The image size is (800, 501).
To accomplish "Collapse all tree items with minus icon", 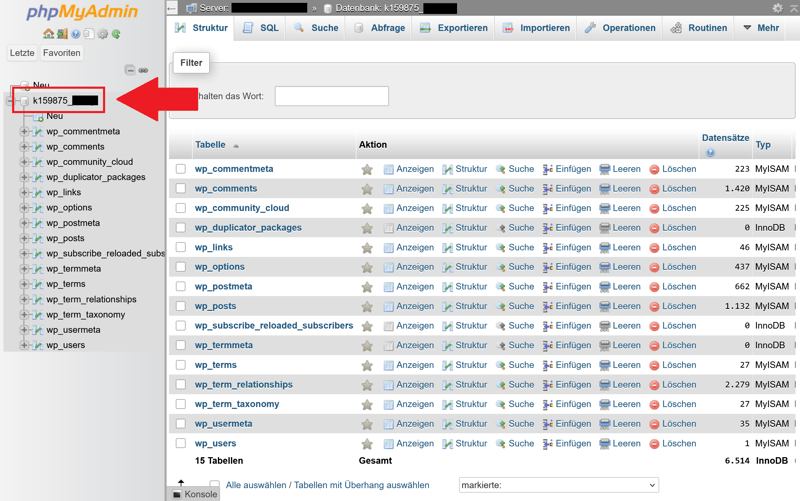I will pos(129,70).
